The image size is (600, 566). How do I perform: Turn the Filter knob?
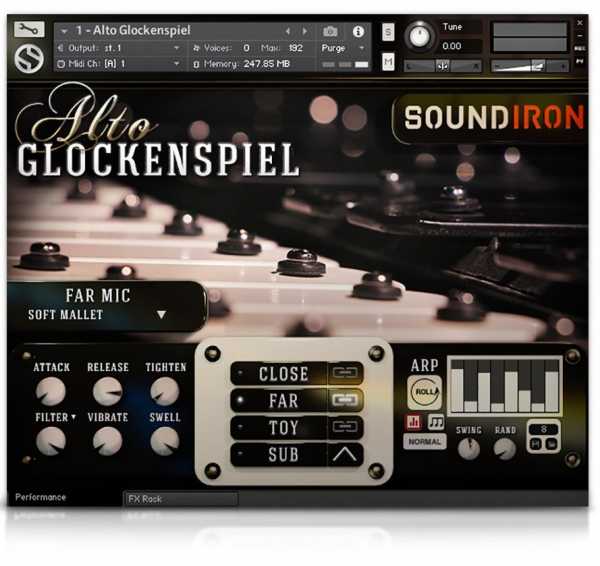51,441
